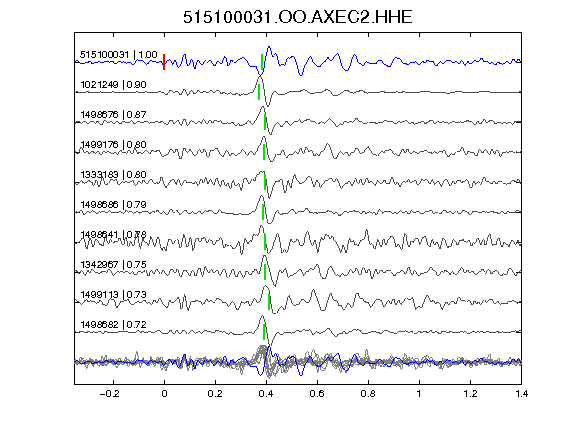Click green pick marker on trace 1499113
The image size is (576, 432).
tap(269, 302)
